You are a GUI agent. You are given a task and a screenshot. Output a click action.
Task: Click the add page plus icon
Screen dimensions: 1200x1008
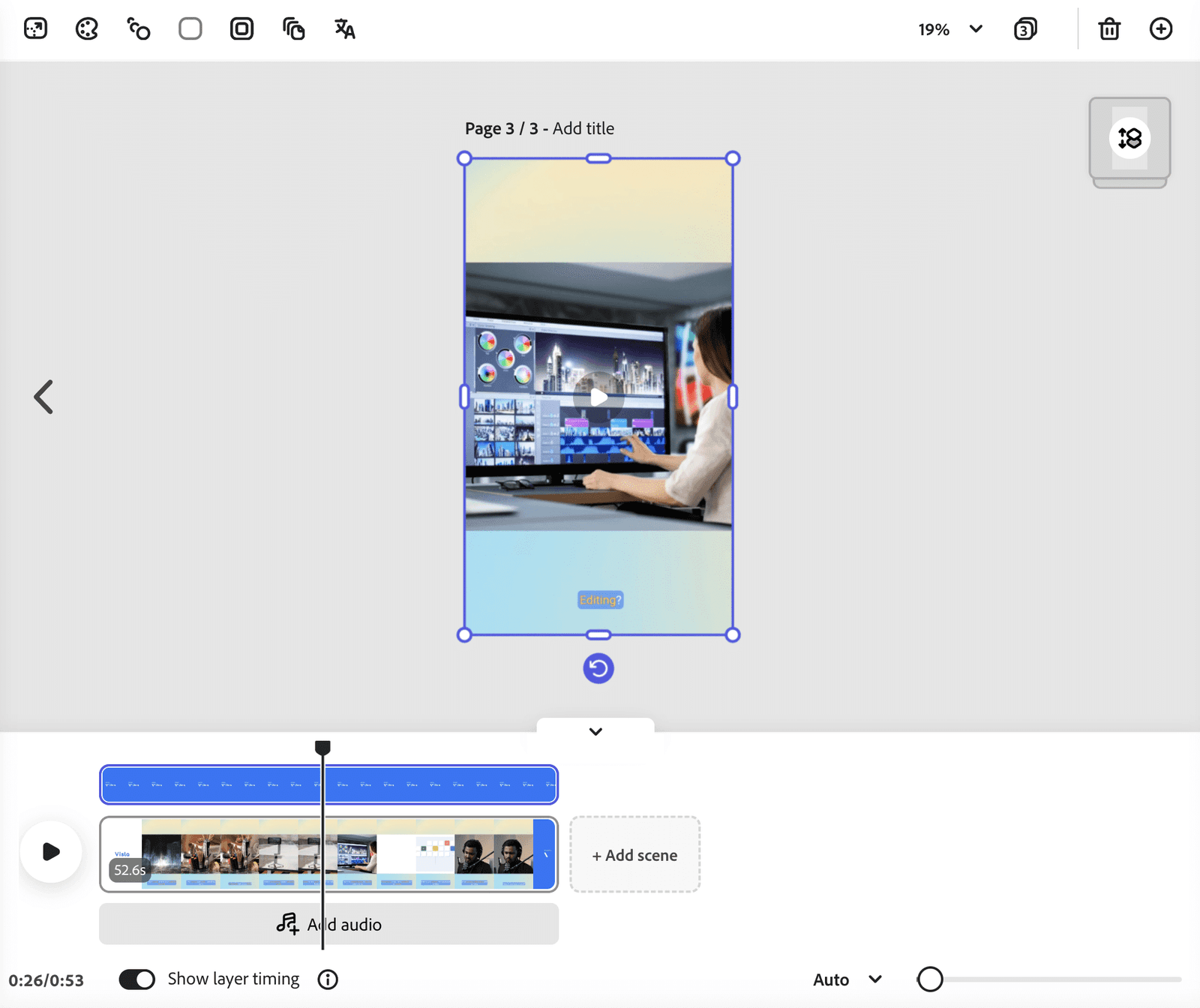point(1161,29)
